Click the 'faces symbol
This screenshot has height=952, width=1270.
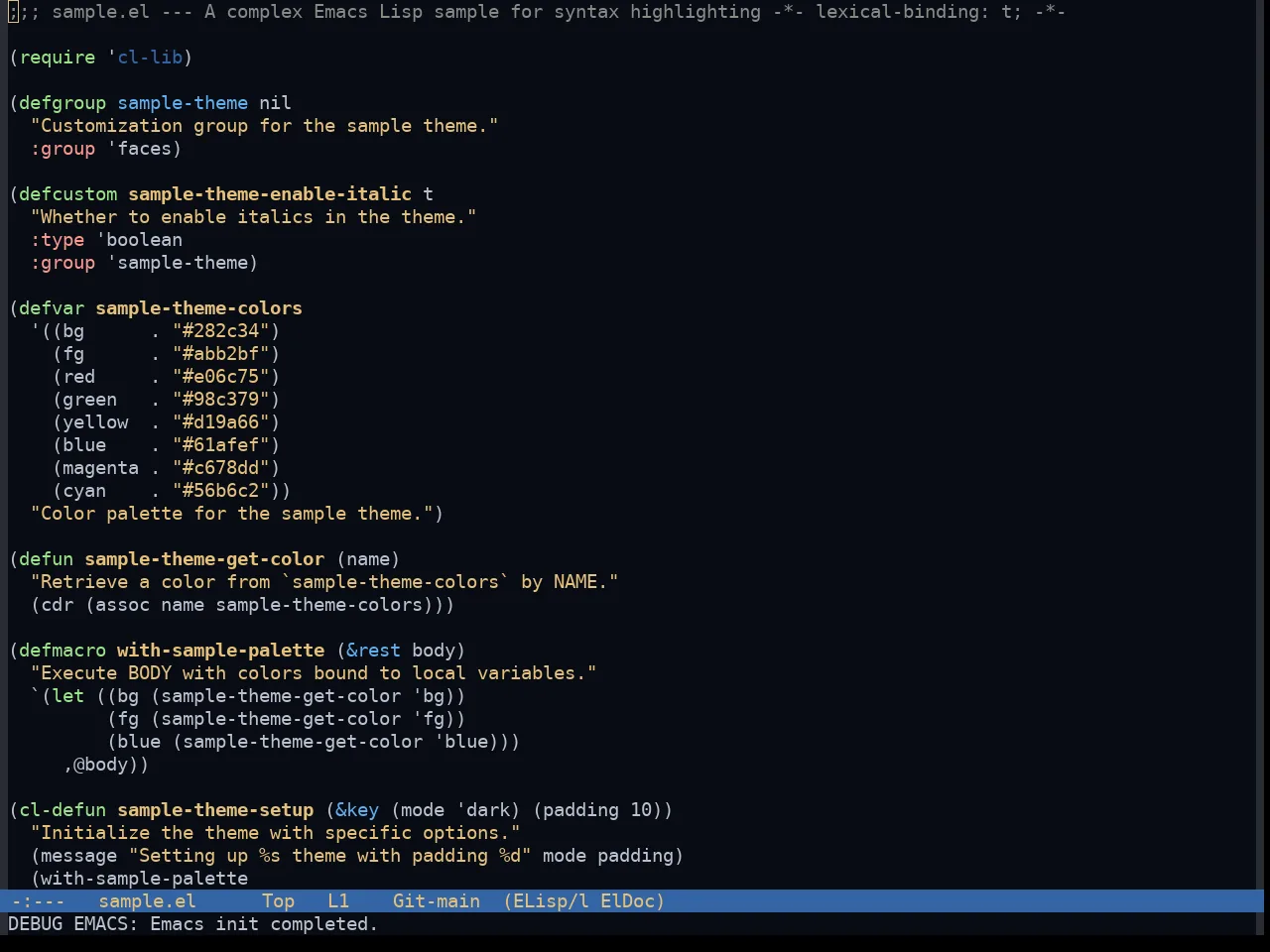point(140,149)
